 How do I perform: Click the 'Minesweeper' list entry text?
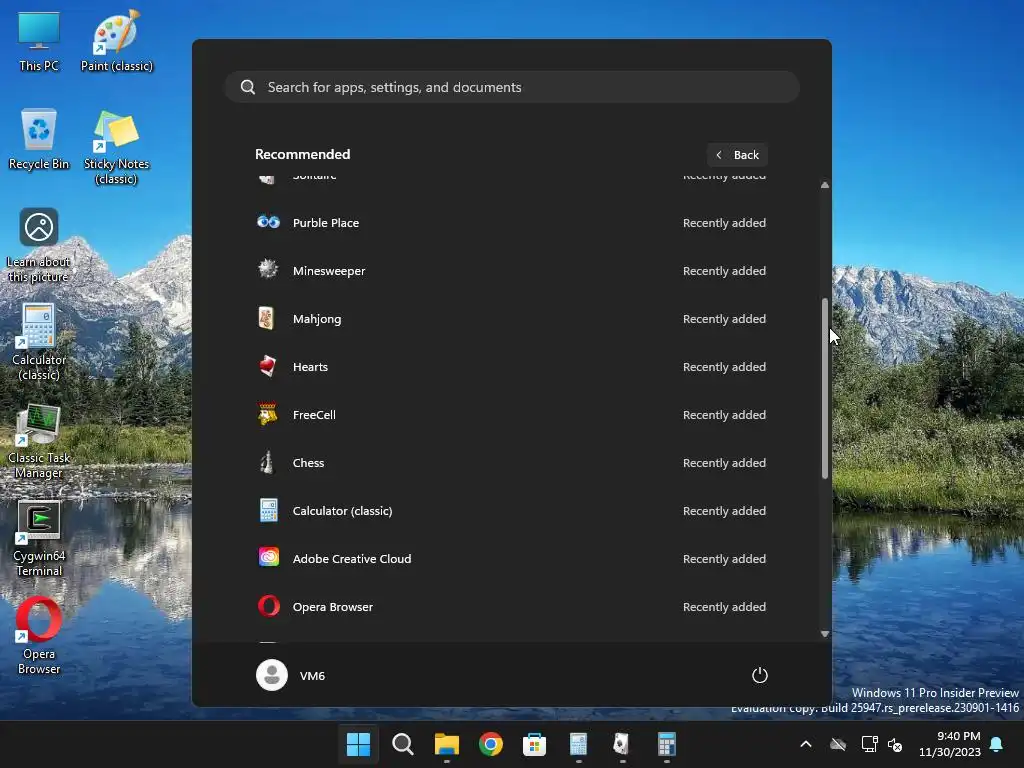point(329,270)
